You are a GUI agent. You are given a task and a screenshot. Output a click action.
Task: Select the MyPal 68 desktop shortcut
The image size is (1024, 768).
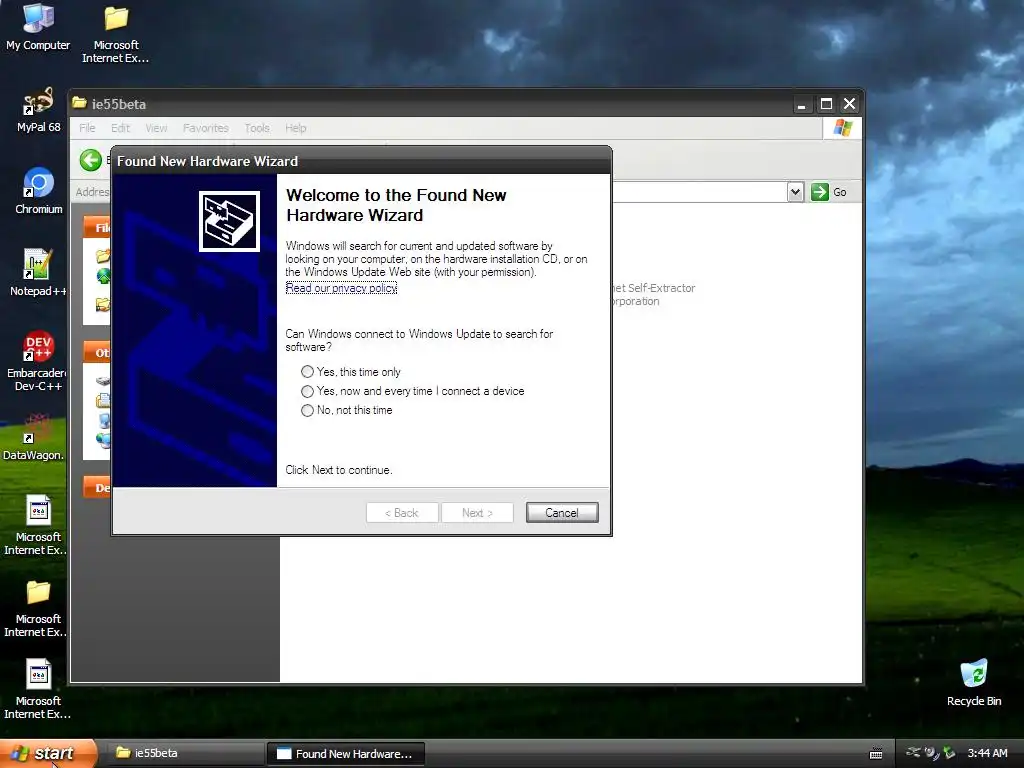(x=38, y=110)
